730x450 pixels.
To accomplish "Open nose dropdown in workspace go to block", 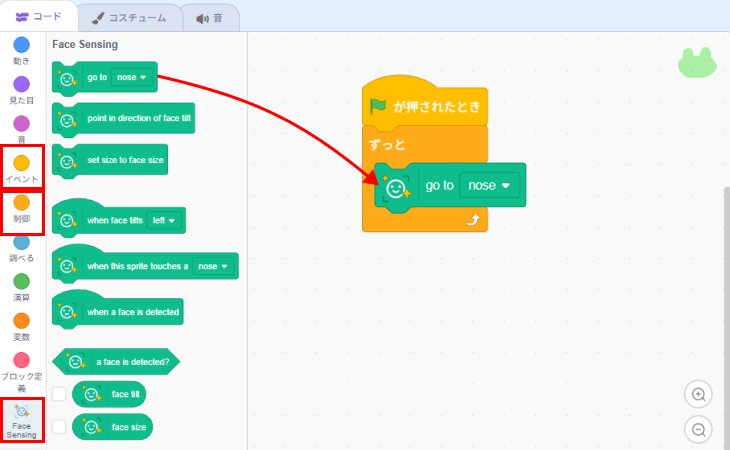I will coord(489,186).
